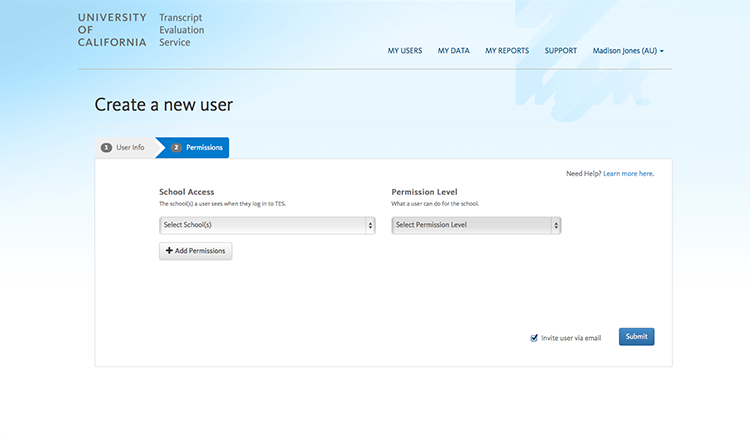The width and height of the screenshot is (750, 437).
Task: Click the Permission Level description text
Action: tap(435, 204)
